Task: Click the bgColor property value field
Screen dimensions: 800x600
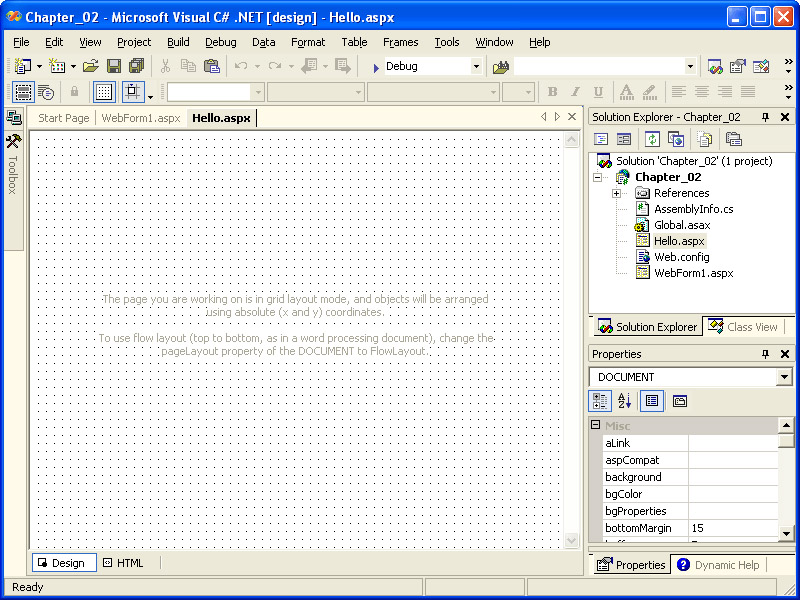Action: [x=732, y=494]
